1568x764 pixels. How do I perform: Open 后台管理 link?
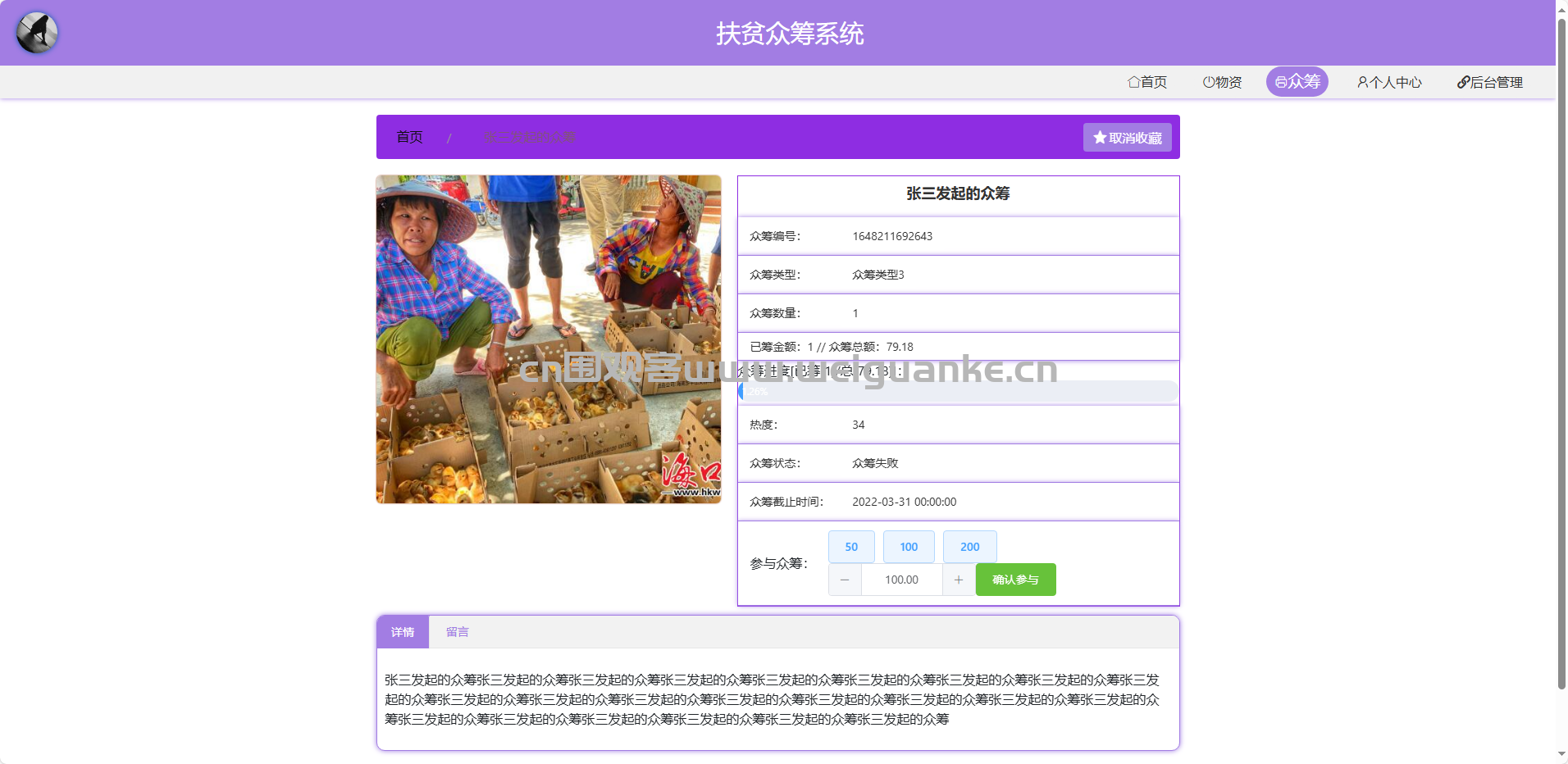coord(1489,82)
